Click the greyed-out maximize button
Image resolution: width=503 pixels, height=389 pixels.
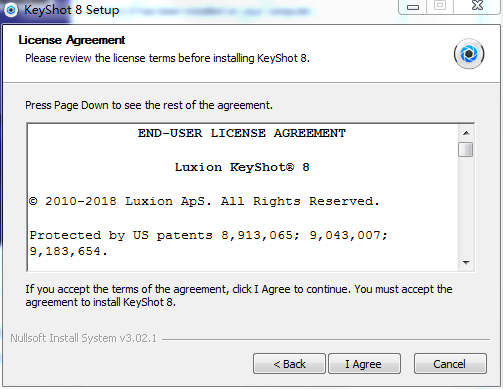click(440, 6)
